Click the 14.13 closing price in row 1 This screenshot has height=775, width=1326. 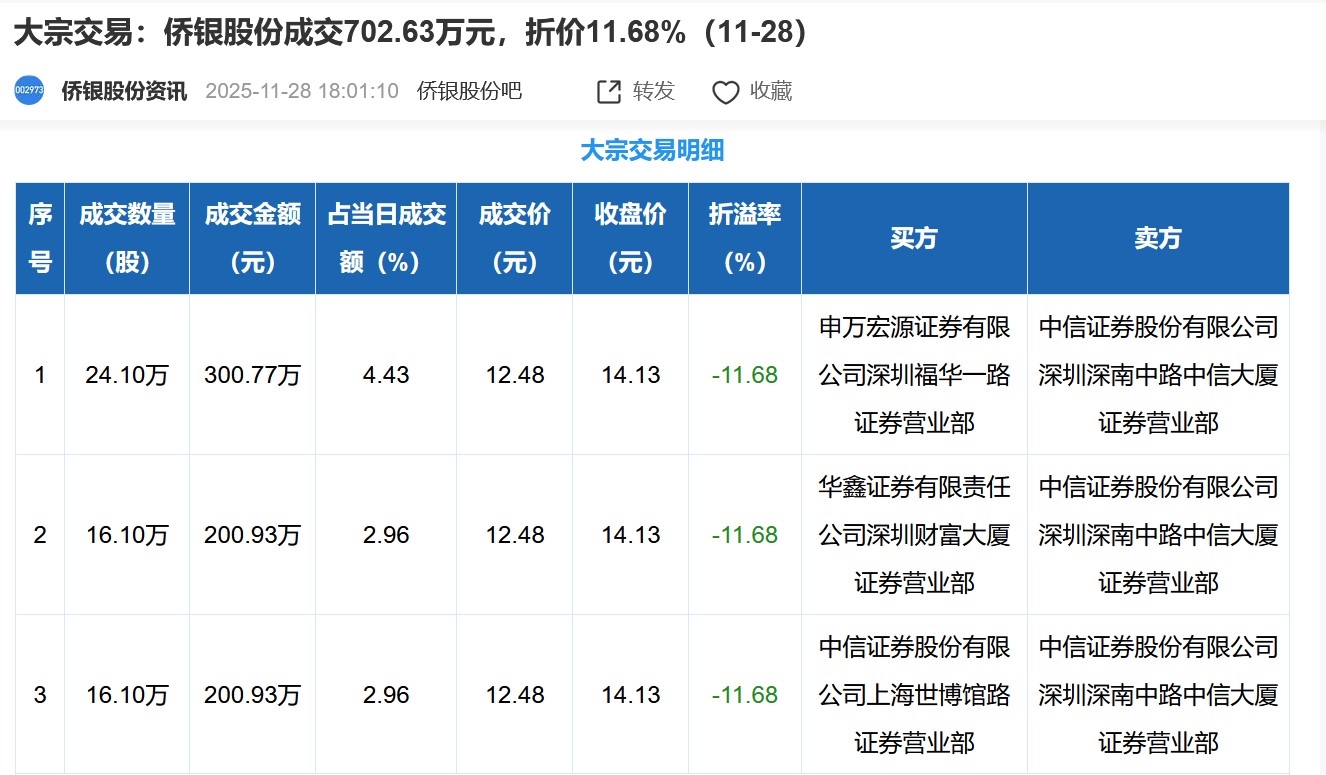click(x=631, y=375)
